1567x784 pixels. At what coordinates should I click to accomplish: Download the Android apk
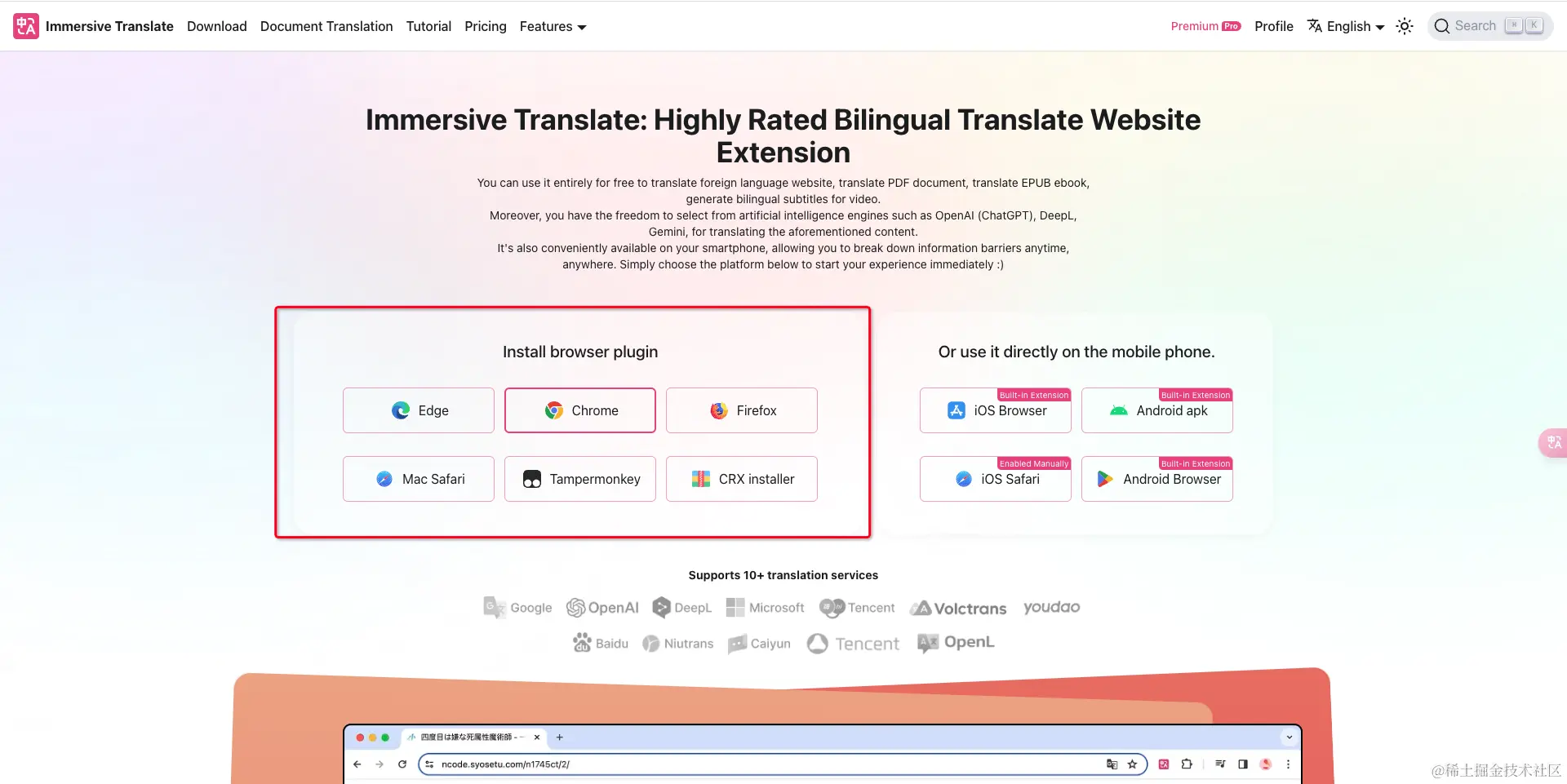click(x=1157, y=410)
